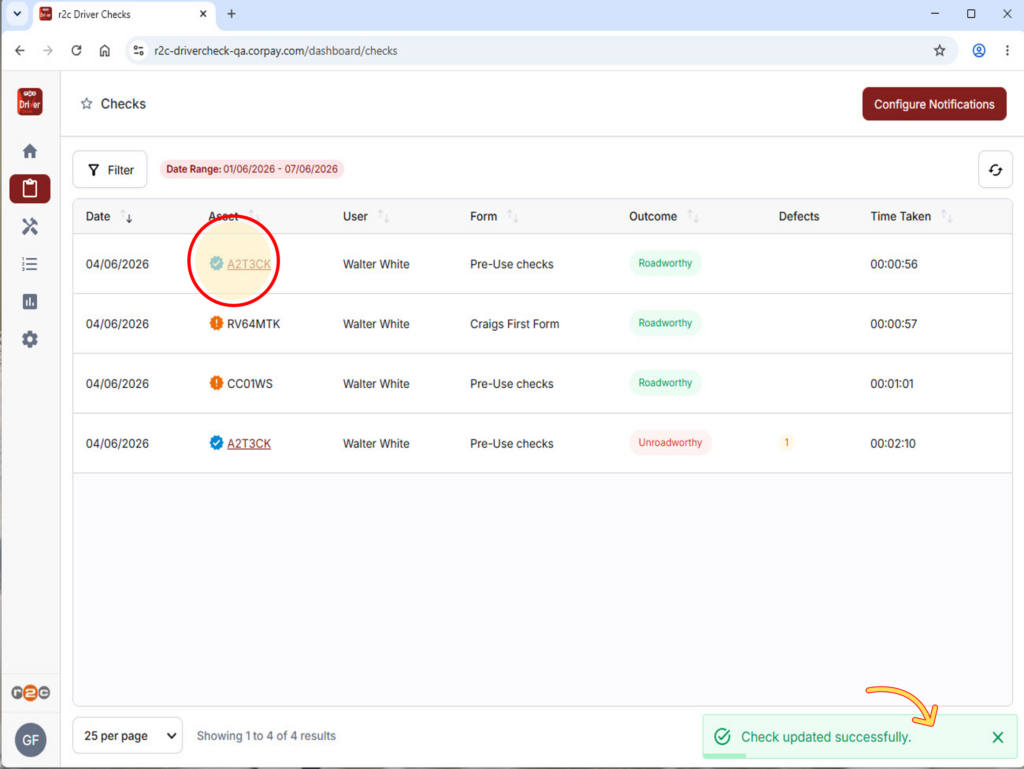Change the '25 per page' dropdown
Screen dimensions: 1024x769
point(127,736)
